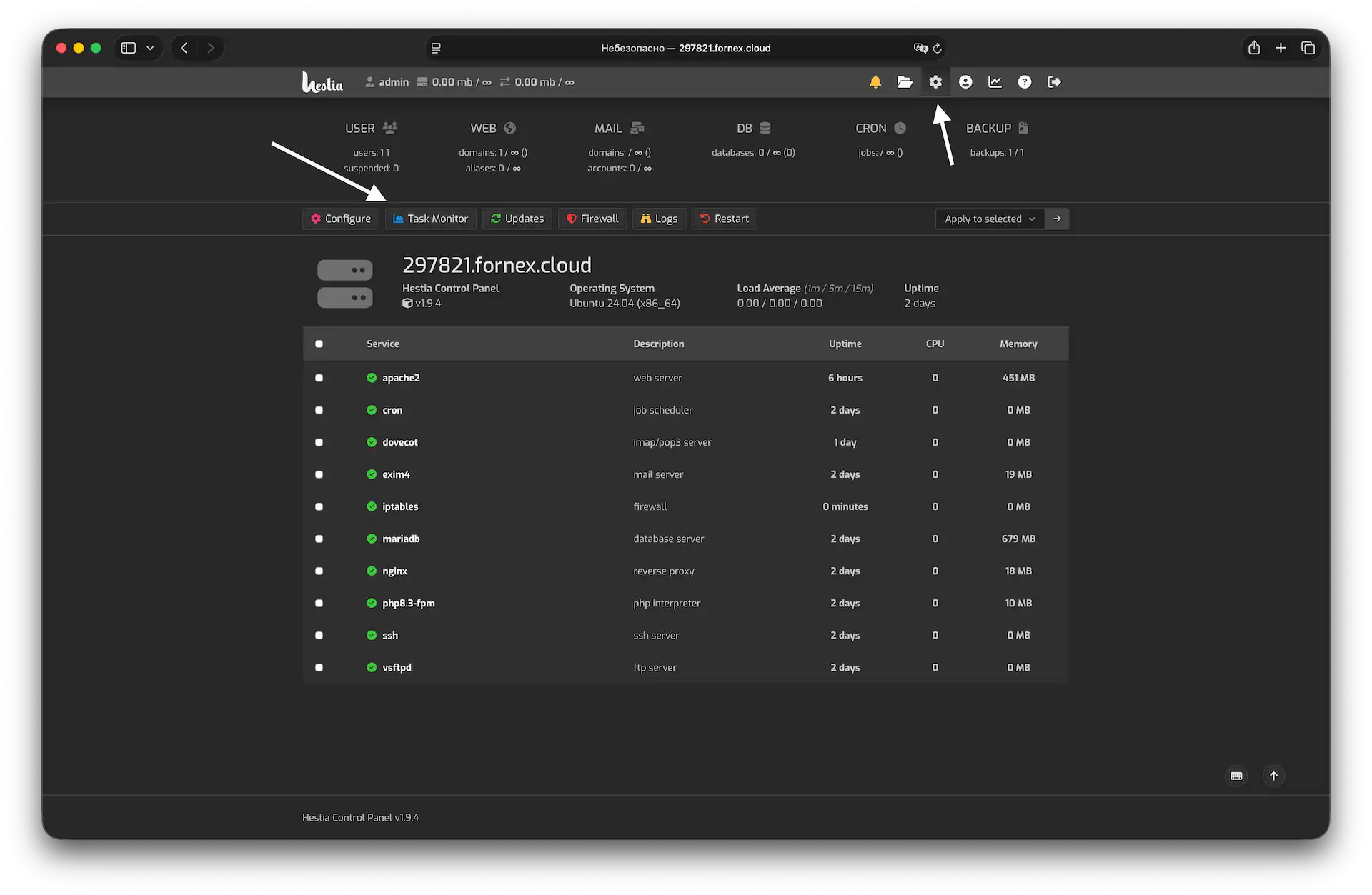This screenshot has width=1372, height=895.
Task: Open the MAIL tab
Action: pyautogui.click(x=619, y=128)
